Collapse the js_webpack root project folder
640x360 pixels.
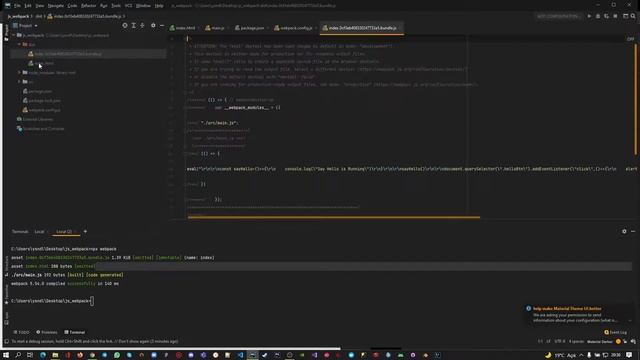14,35
